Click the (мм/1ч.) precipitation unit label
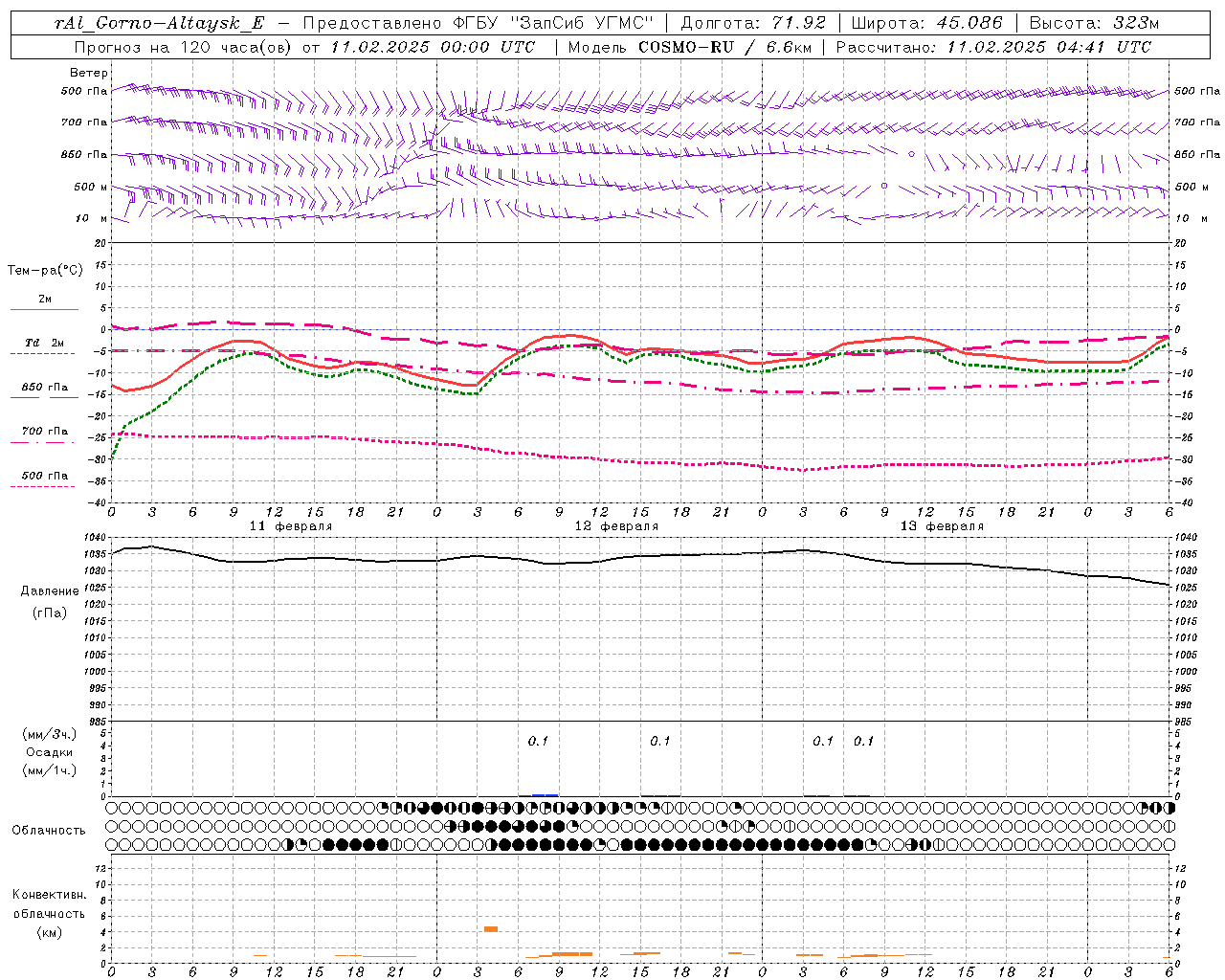1225x980 pixels. pos(50,770)
